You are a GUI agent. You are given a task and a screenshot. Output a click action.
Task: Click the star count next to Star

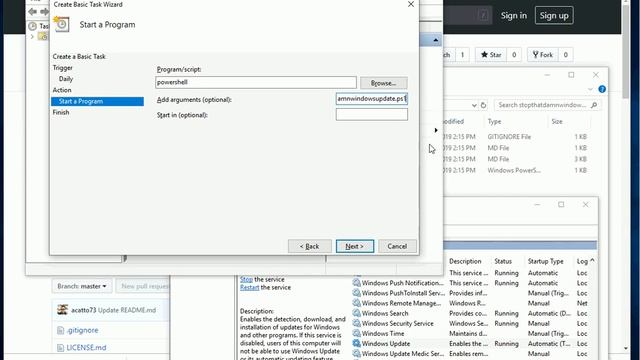point(514,55)
